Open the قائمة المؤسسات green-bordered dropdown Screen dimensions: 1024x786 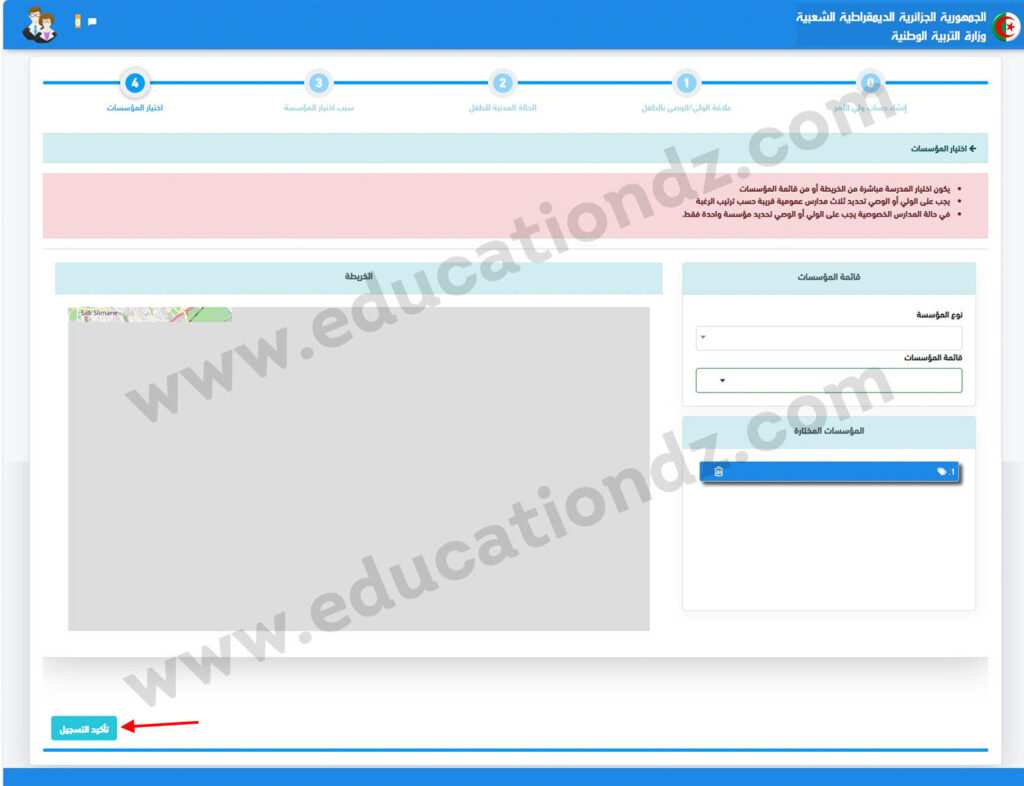829,381
